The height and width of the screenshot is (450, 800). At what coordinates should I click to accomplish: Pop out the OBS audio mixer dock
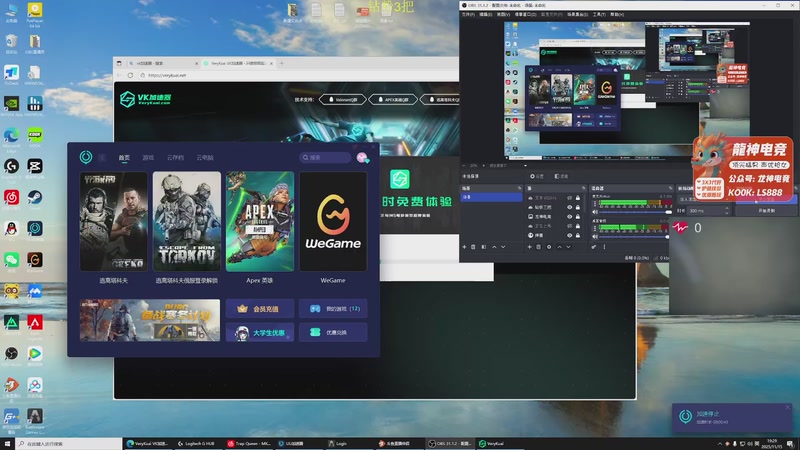point(670,188)
